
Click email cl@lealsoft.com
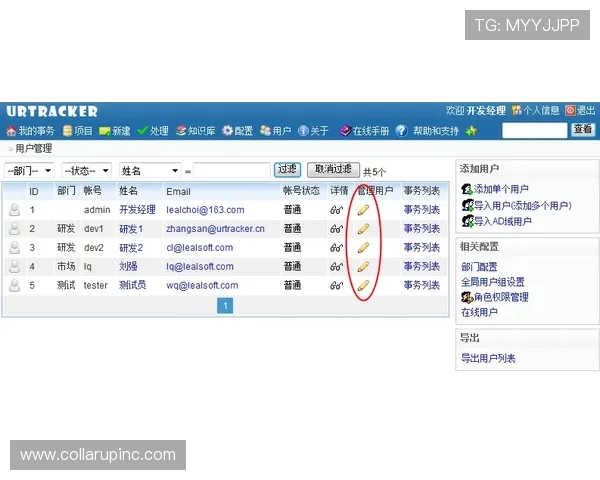pyautogui.click(x=200, y=248)
